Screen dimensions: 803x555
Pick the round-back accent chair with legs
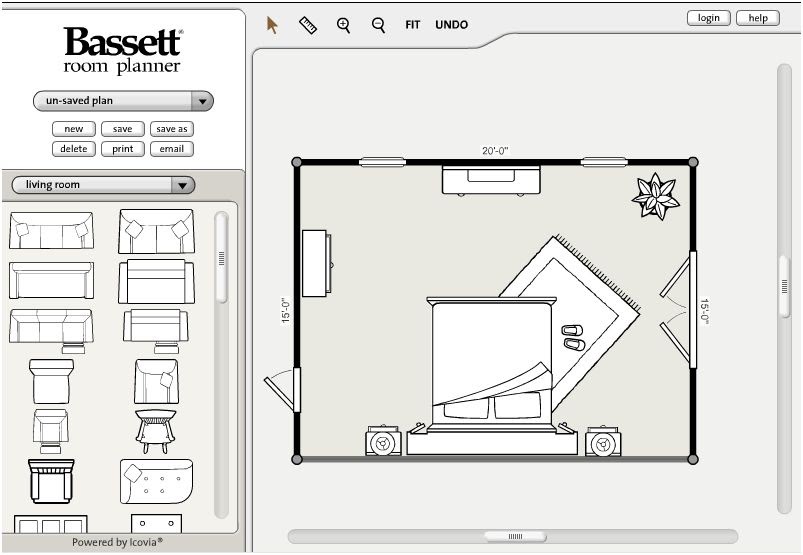click(156, 431)
